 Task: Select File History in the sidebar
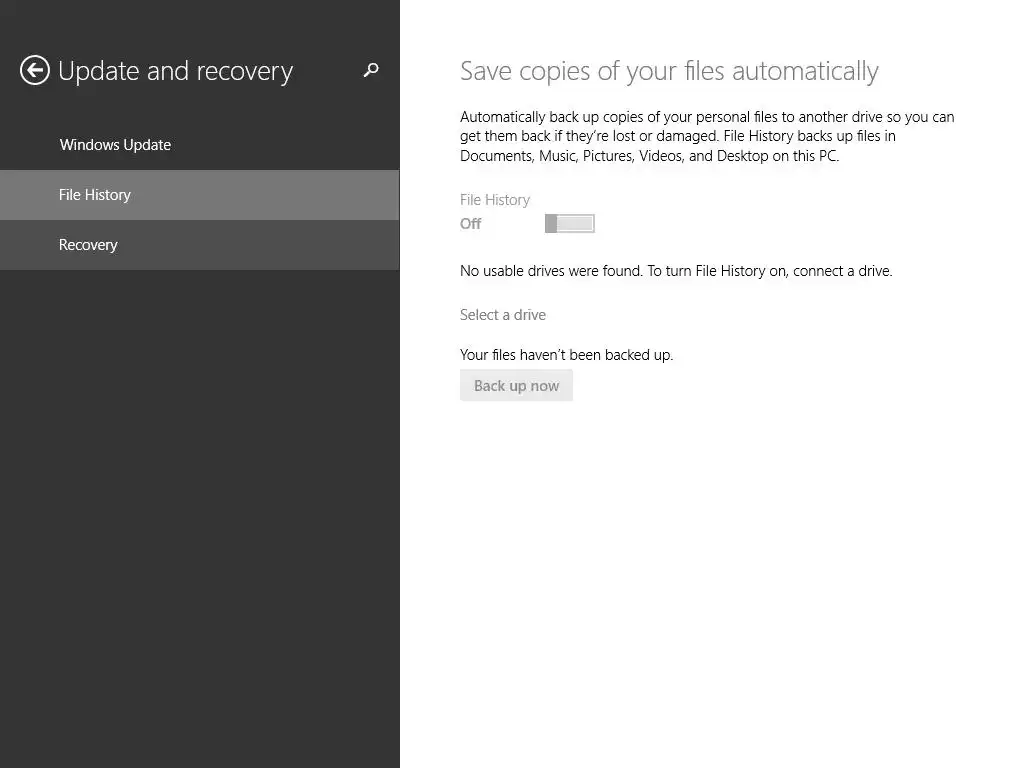pos(95,195)
